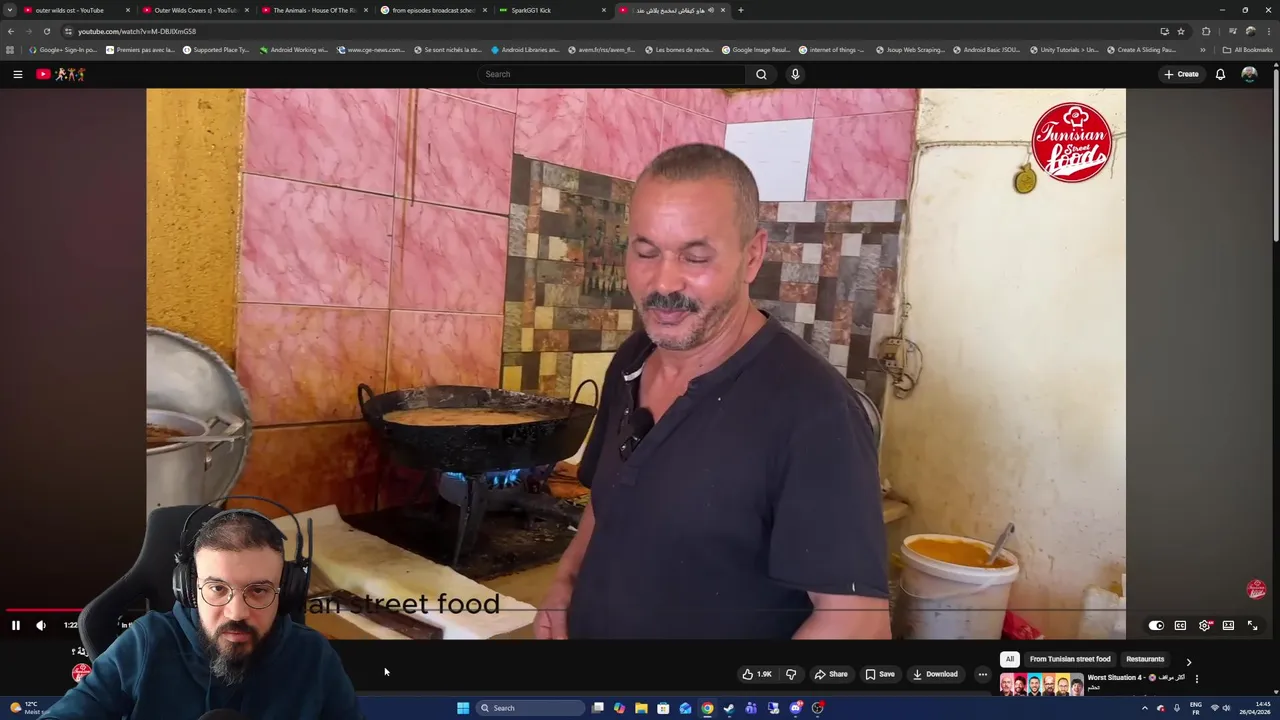Click the Tunisian Street Food channel watermark
The height and width of the screenshot is (720, 1280).
click(1256, 590)
